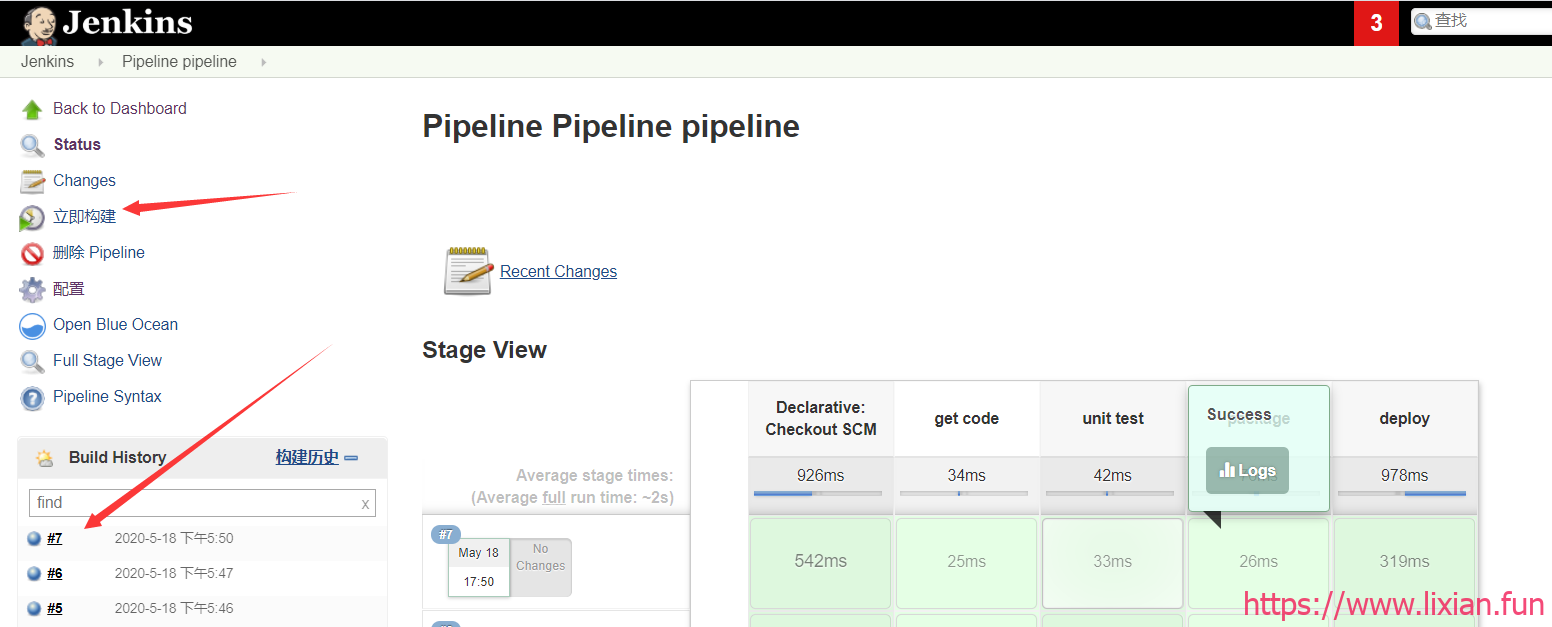Screen dimensions: 1552x627
Task: Start build via 立即构建 link
Action: [x=84, y=216]
